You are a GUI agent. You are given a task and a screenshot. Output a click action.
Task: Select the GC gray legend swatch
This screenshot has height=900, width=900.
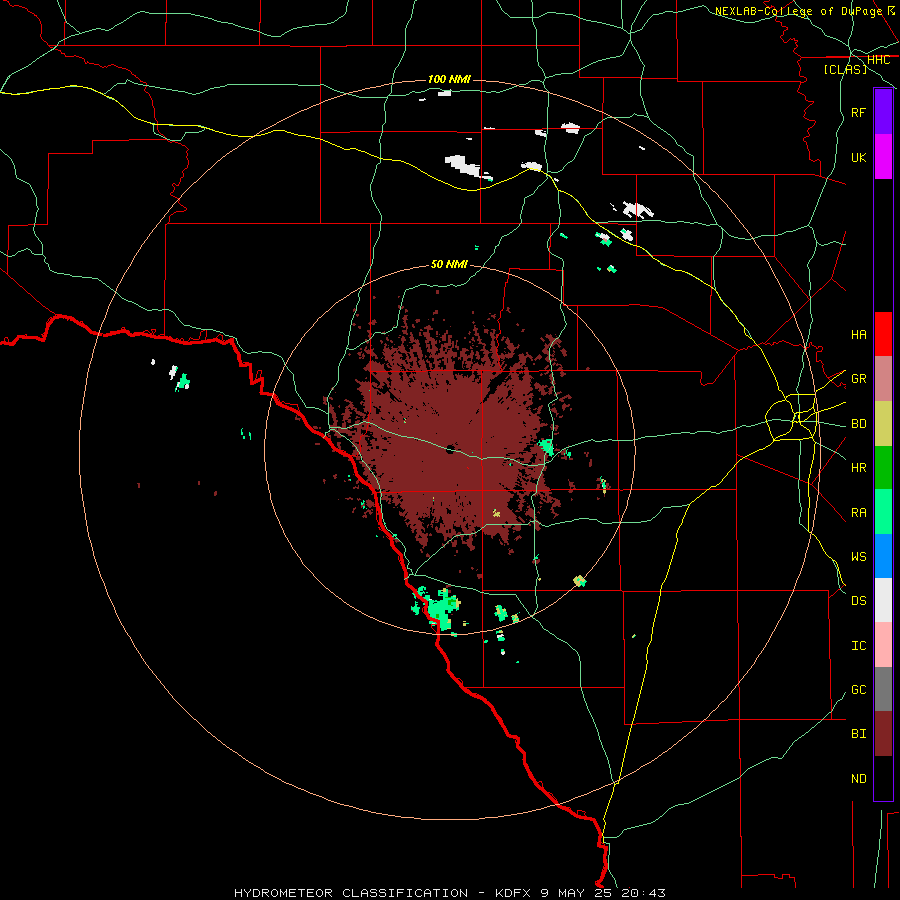pos(883,689)
